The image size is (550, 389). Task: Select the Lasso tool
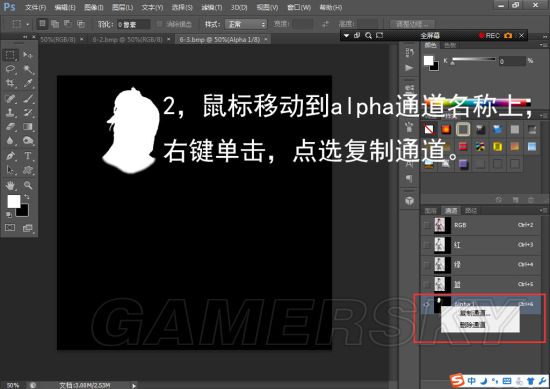tap(10, 69)
